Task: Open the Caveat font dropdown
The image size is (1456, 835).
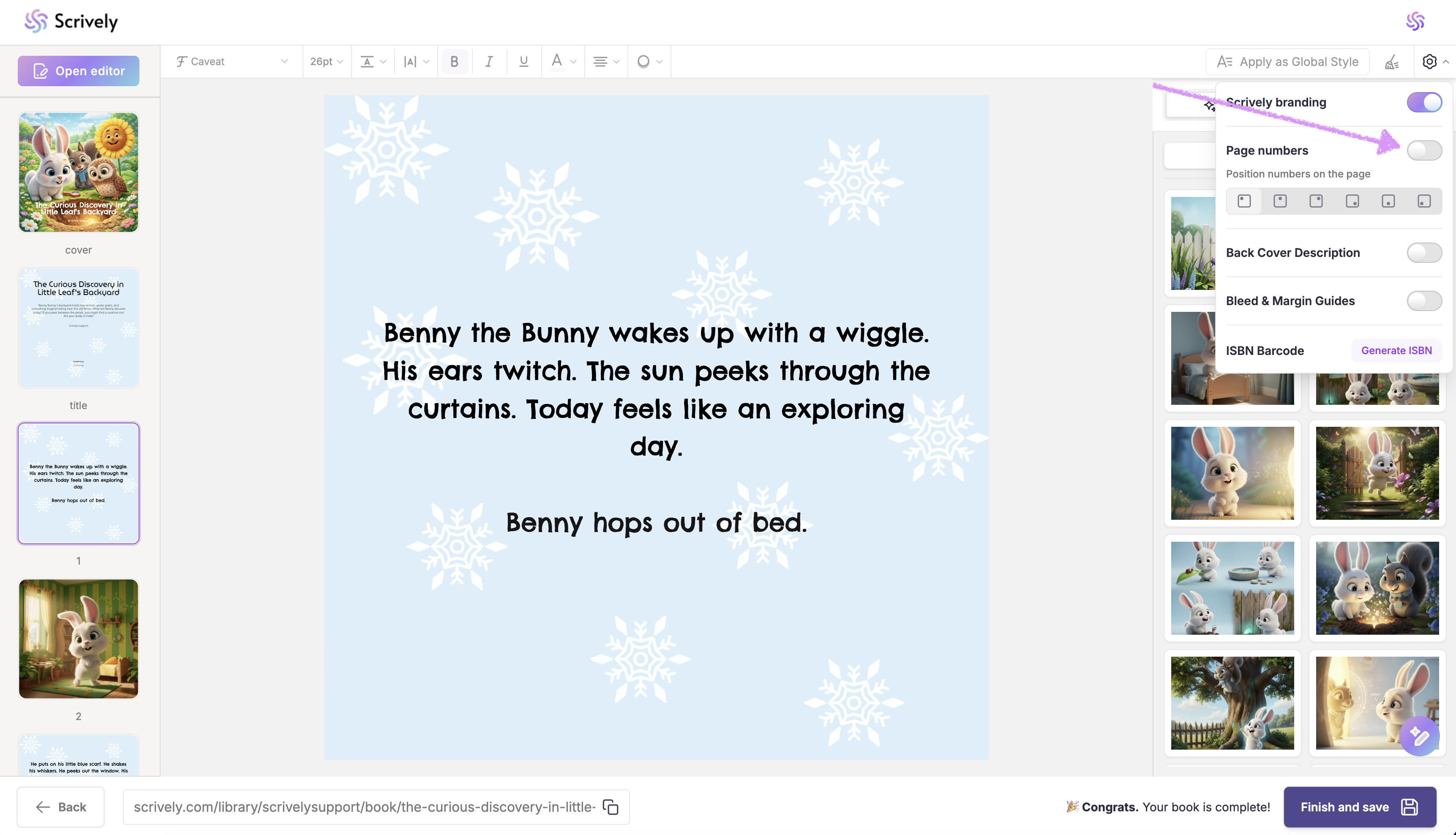Action: pos(232,61)
